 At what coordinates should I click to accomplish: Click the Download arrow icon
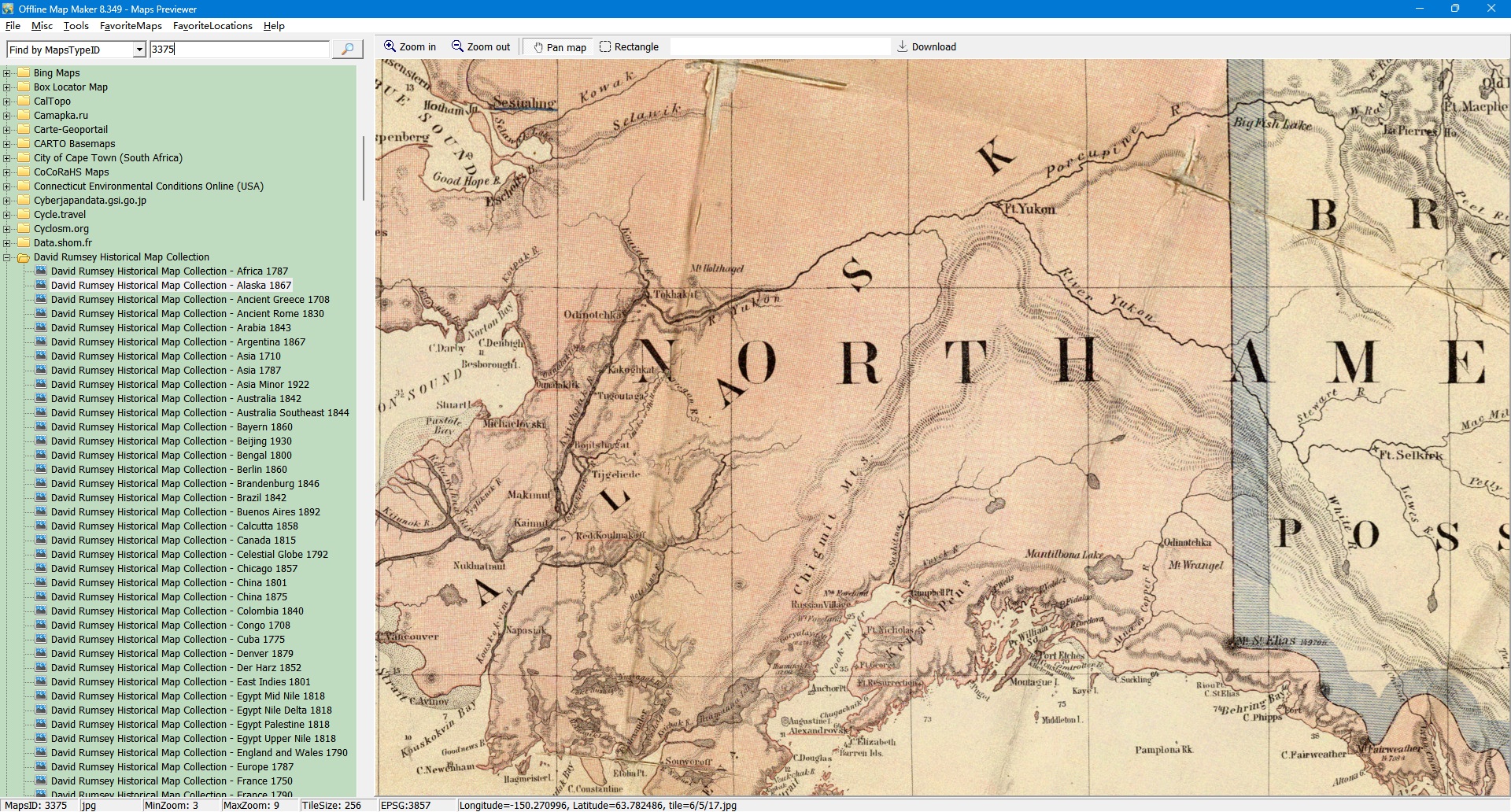[903, 46]
